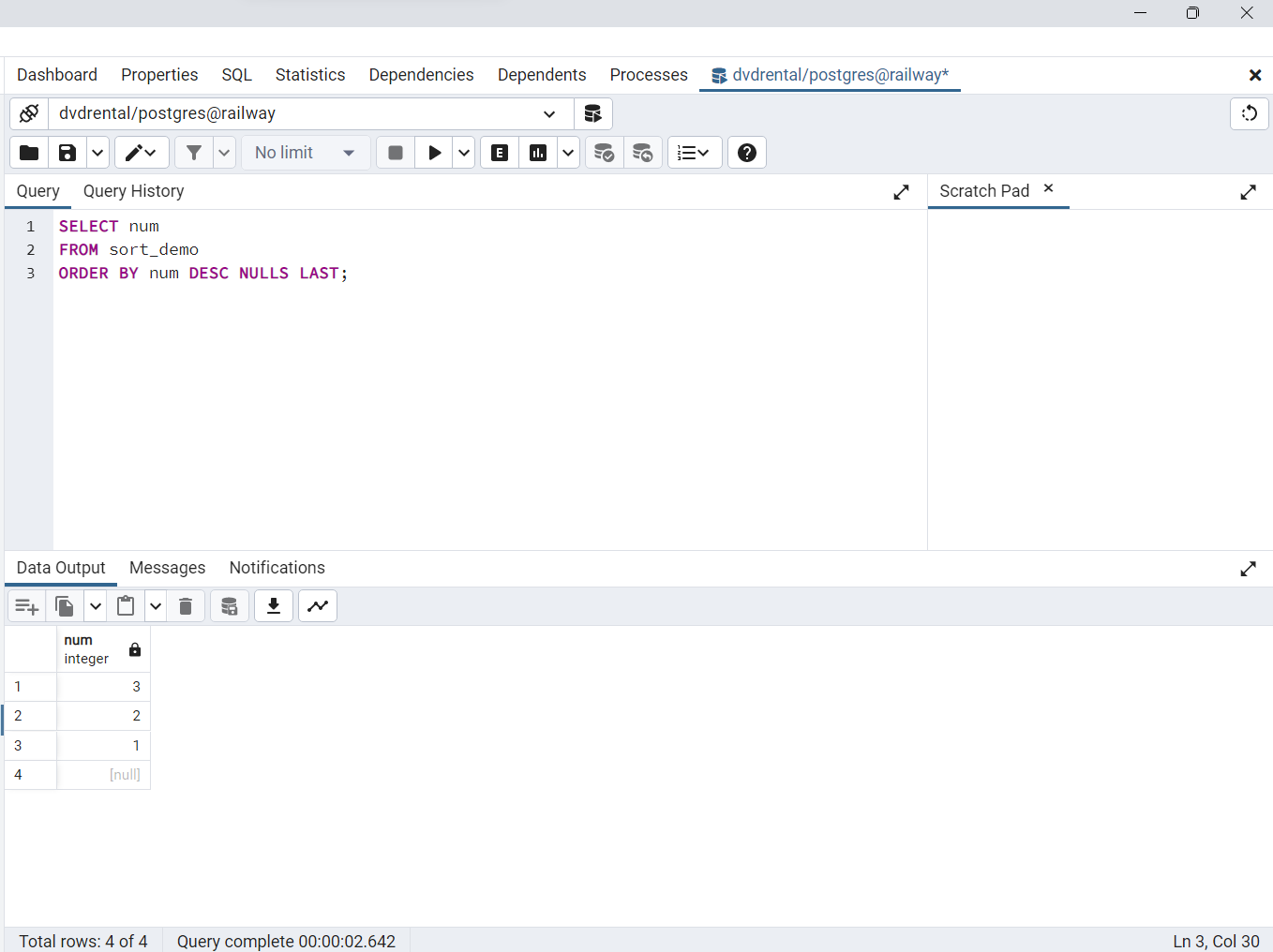Click the Total rows status text
The image size is (1273, 952).
[x=83, y=942]
